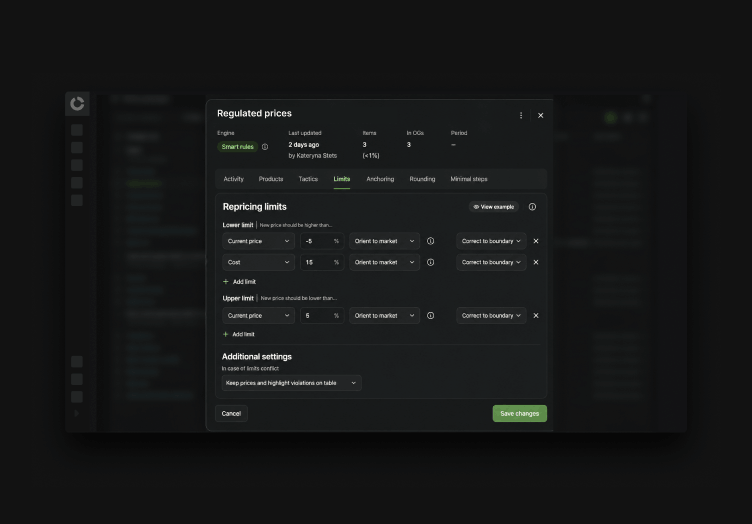Open the limits conflict handling dropdown

point(292,383)
